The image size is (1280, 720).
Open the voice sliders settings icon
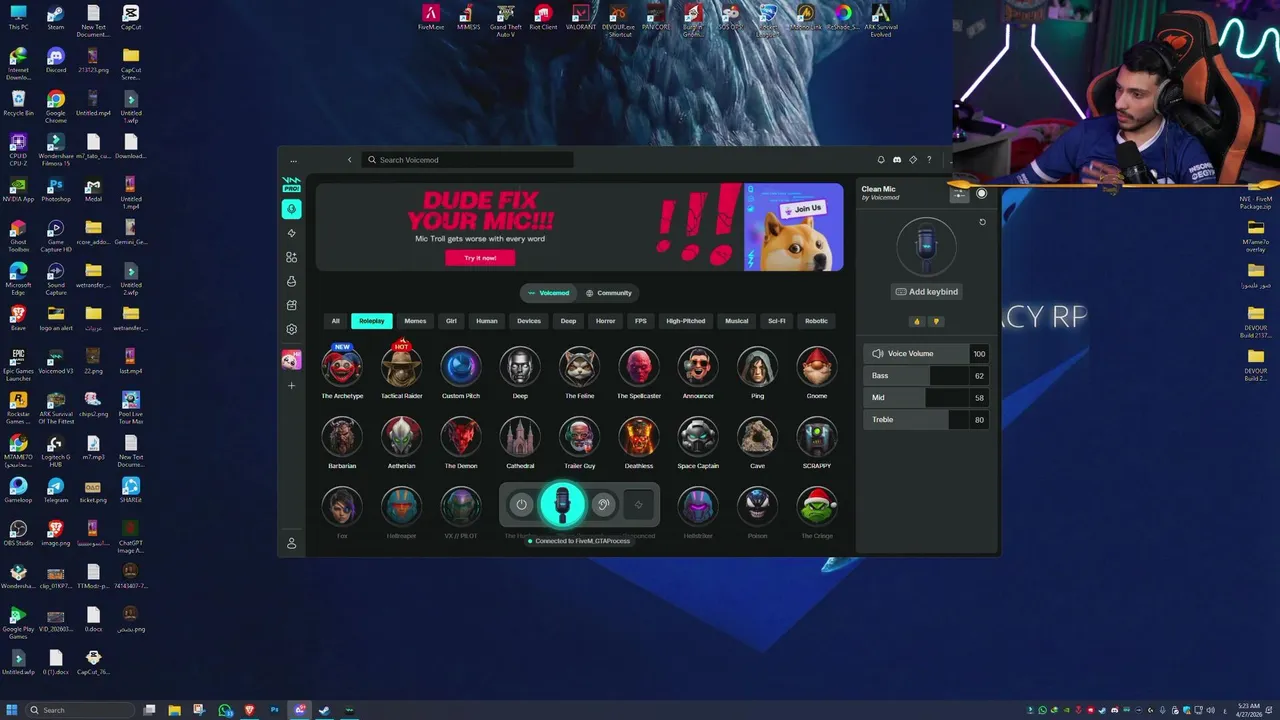pos(959,194)
